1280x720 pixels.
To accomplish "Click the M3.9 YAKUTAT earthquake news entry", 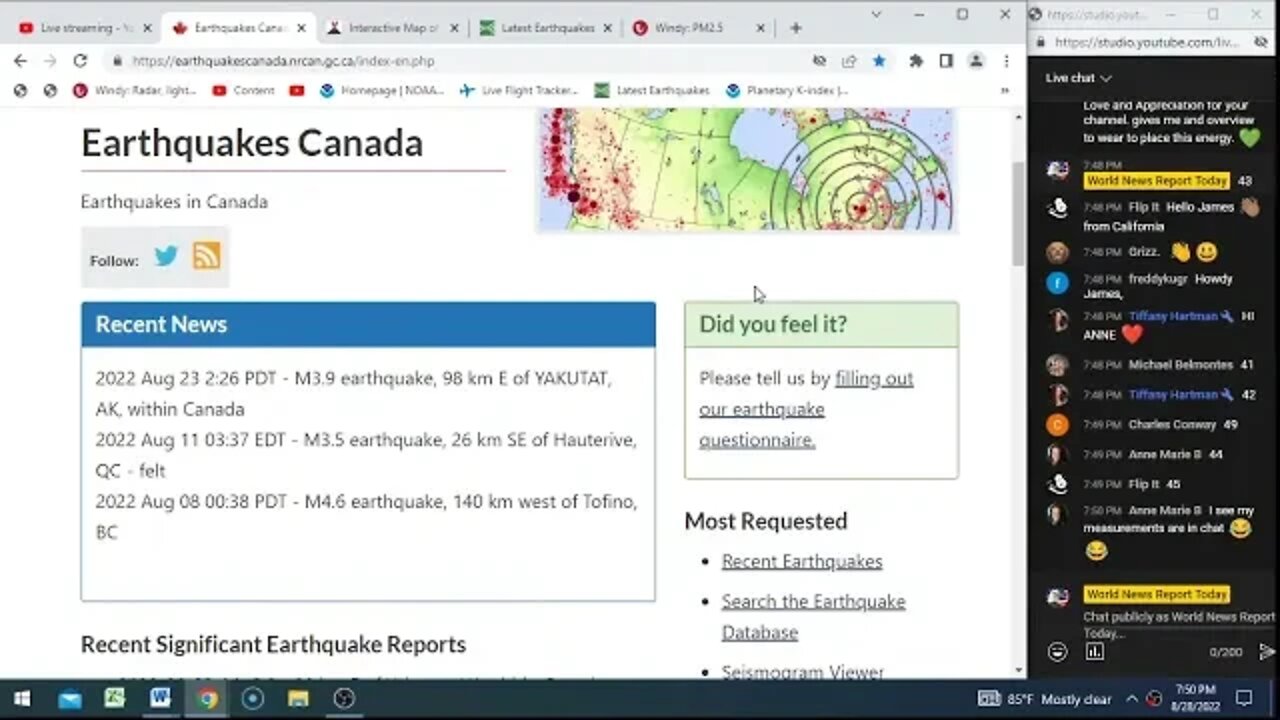I will [353, 394].
